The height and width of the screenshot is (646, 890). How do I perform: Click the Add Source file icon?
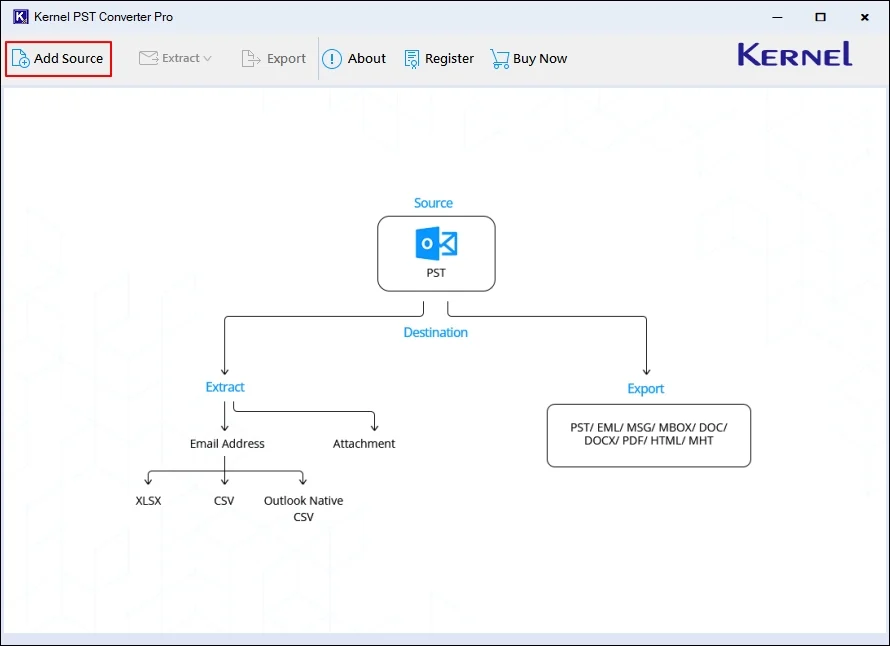(20, 59)
